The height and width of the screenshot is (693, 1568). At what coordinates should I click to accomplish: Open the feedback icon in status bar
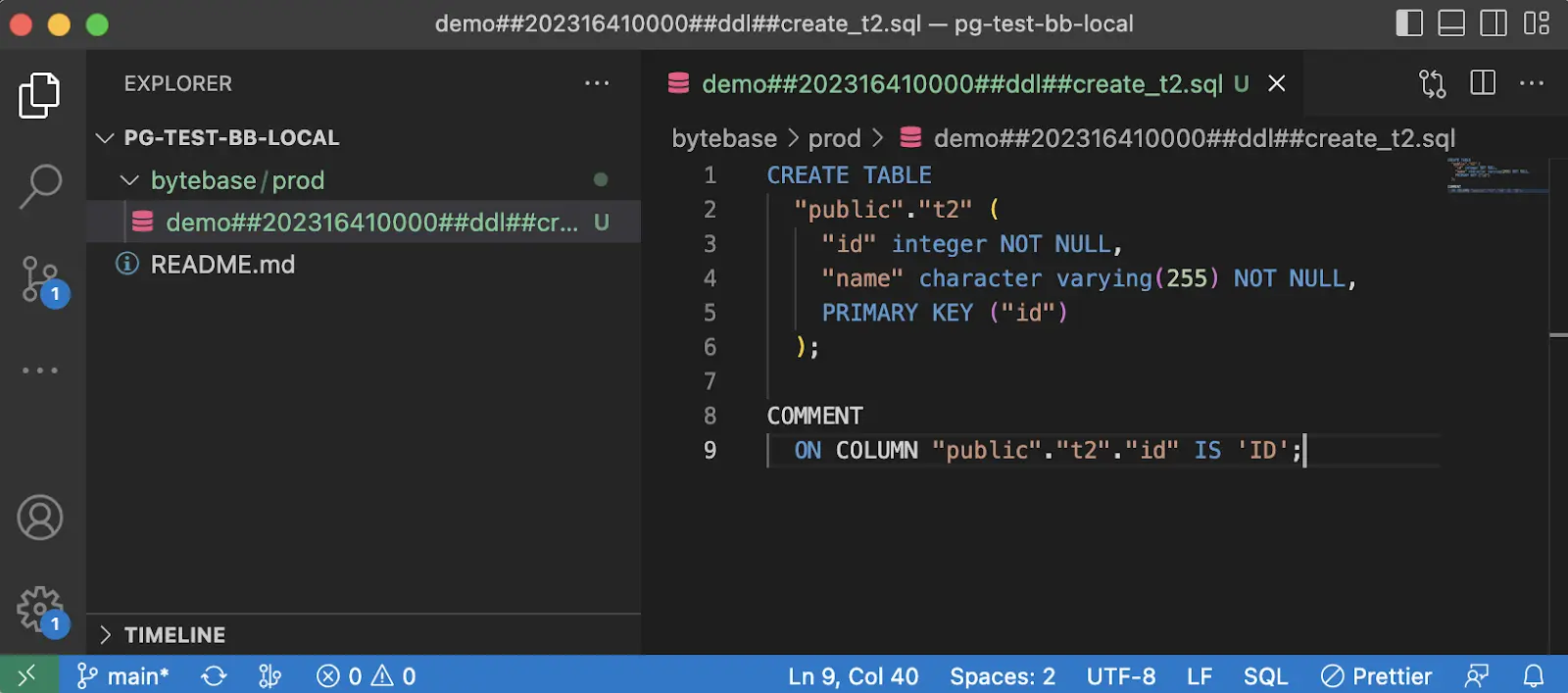[1477, 676]
